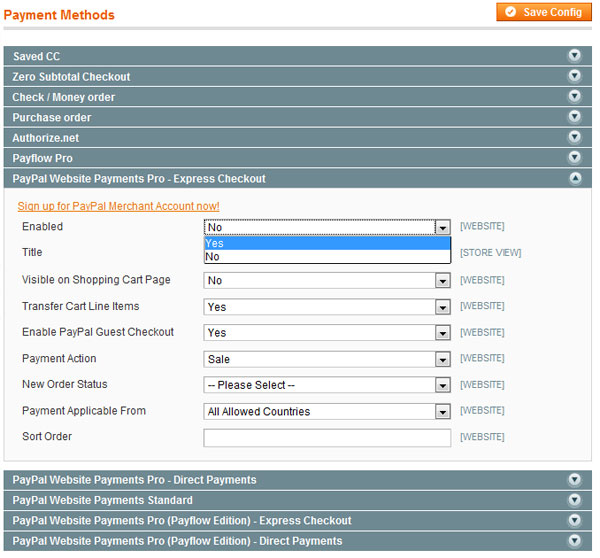Open PayPal Website Payments Standard header
This screenshot has height=558, width=600.
coord(298,500)
